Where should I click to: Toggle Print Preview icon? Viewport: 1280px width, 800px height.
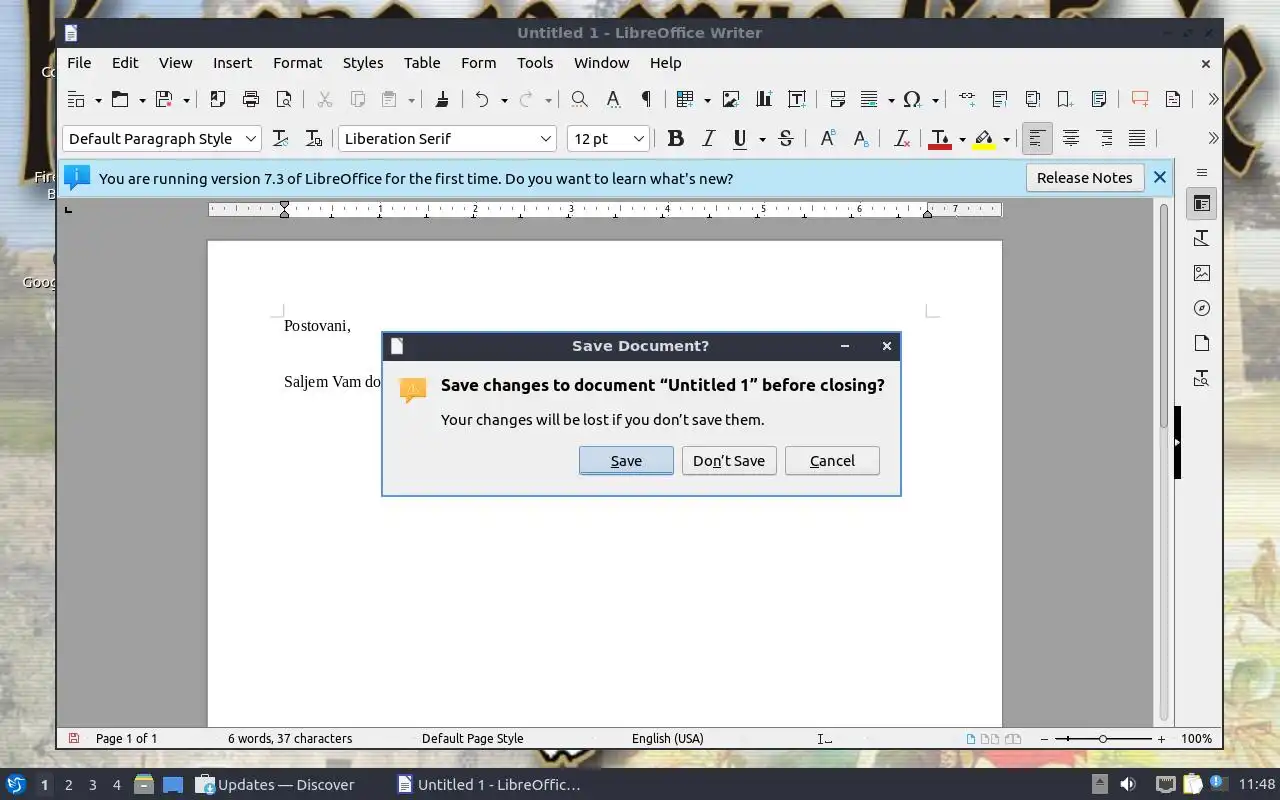coord(284,99)
